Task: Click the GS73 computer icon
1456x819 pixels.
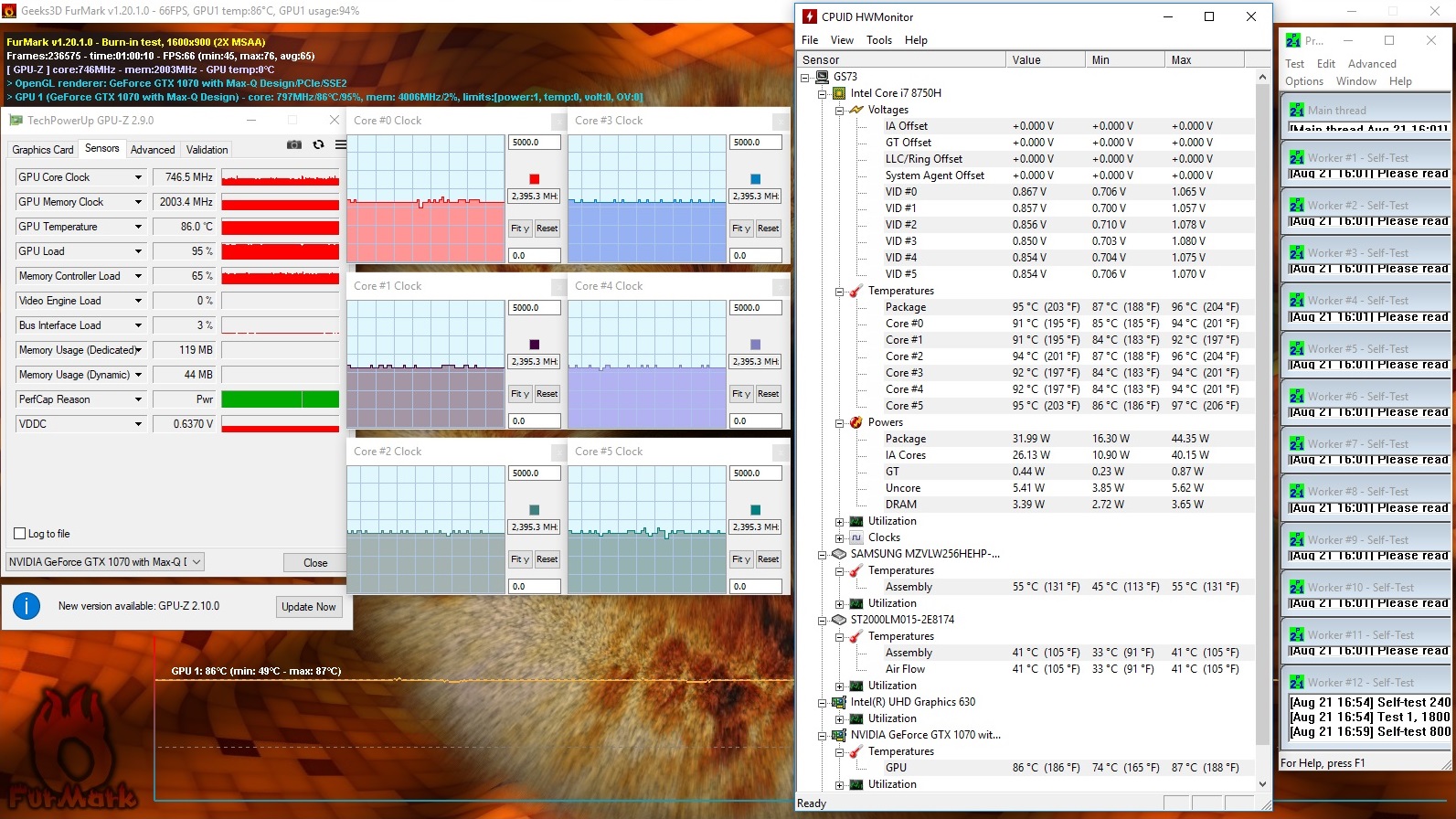Action: pos(822,77)
